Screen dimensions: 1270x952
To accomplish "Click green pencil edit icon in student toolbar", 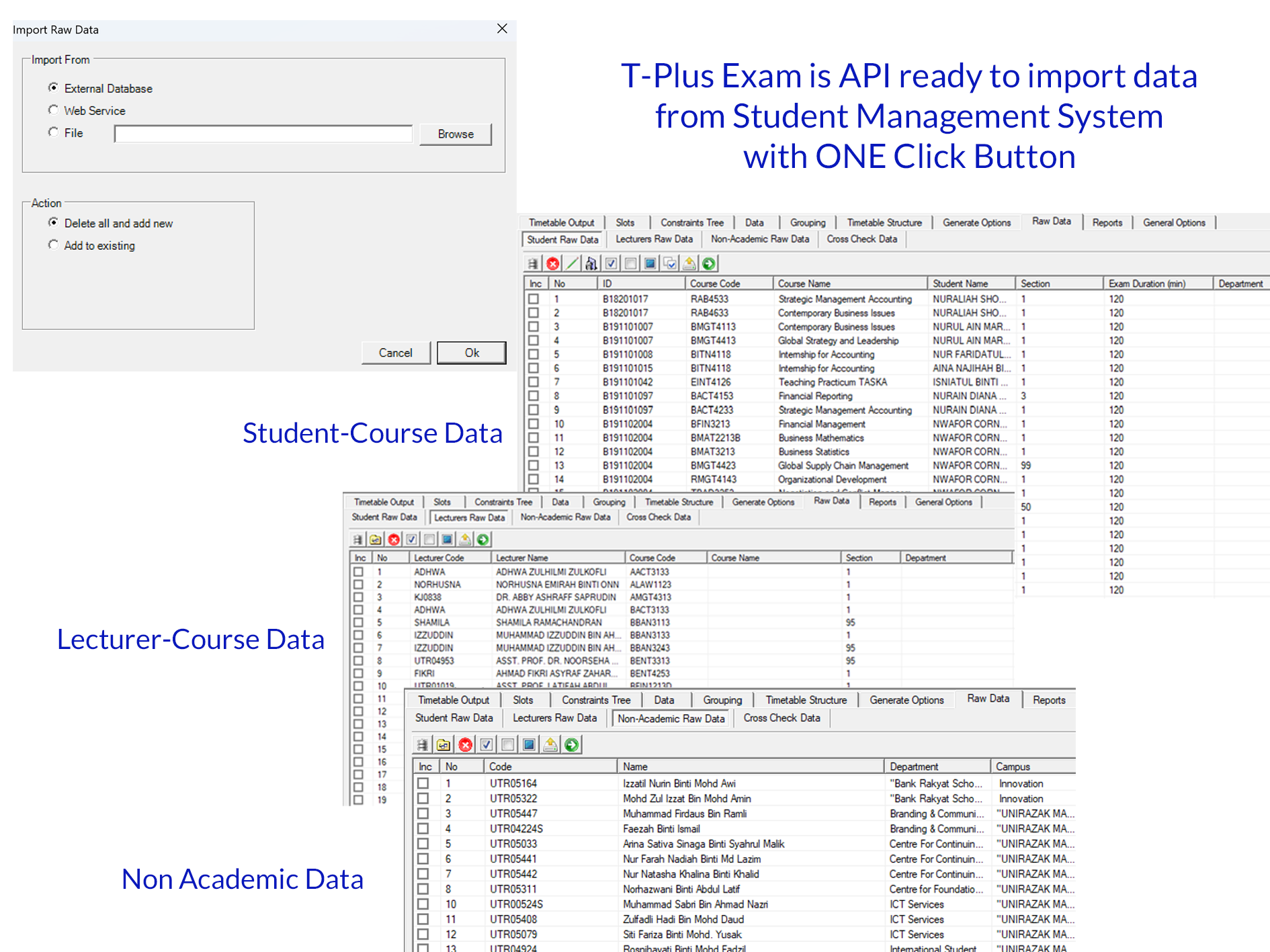I will (572, 264).
